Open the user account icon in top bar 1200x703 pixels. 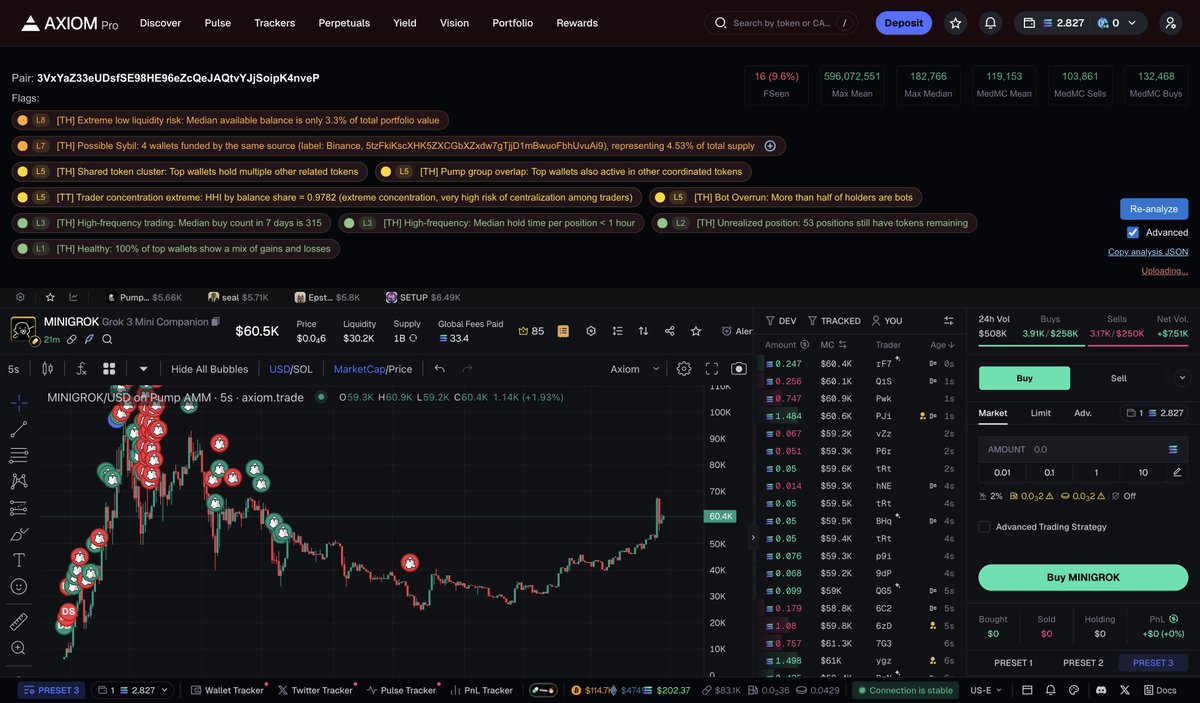click(1169, 23)
